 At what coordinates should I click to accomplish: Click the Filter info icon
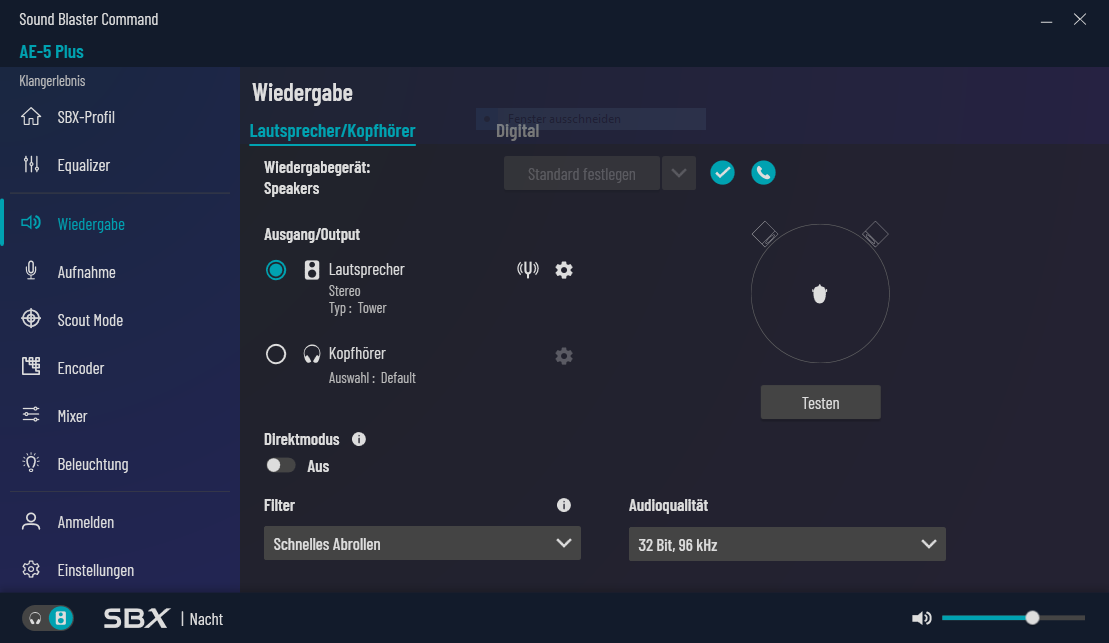tap(564, 505)
